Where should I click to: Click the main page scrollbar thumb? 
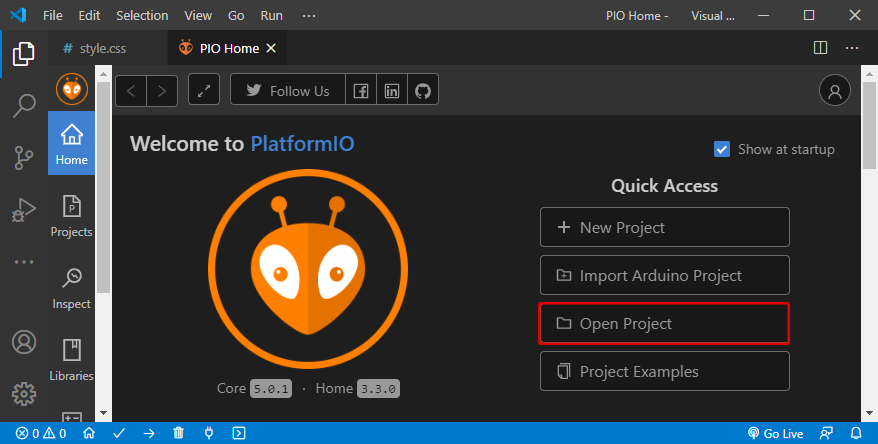click(x=869, y=125)
